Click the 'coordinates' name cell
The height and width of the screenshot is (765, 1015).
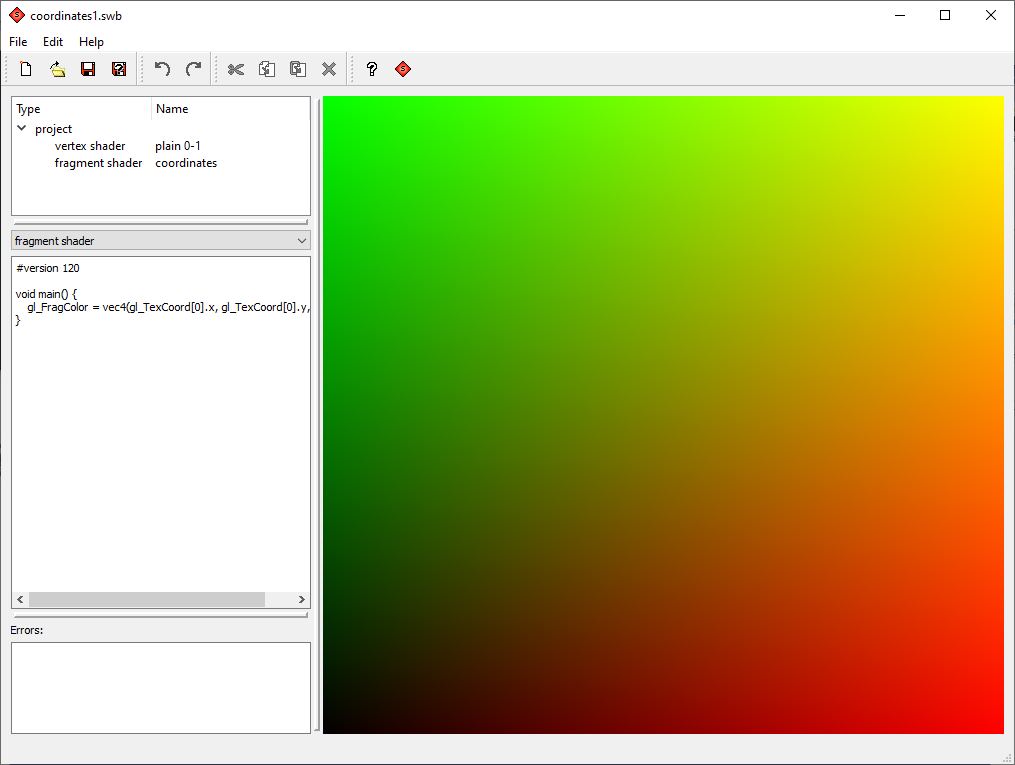click(186, 163)
